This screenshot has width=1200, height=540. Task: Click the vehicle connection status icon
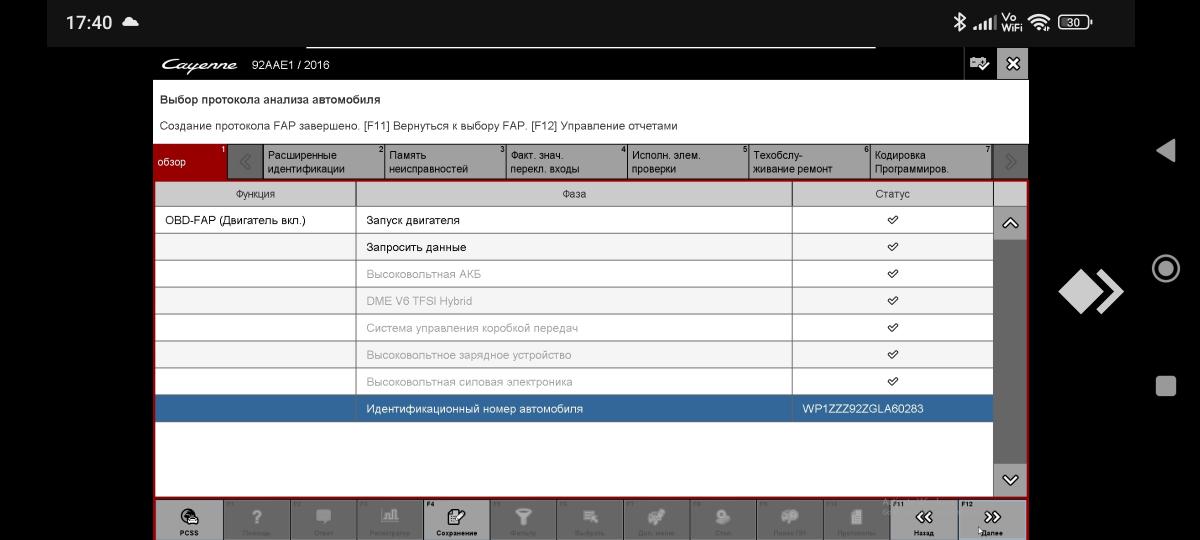(x=979, y=64)
